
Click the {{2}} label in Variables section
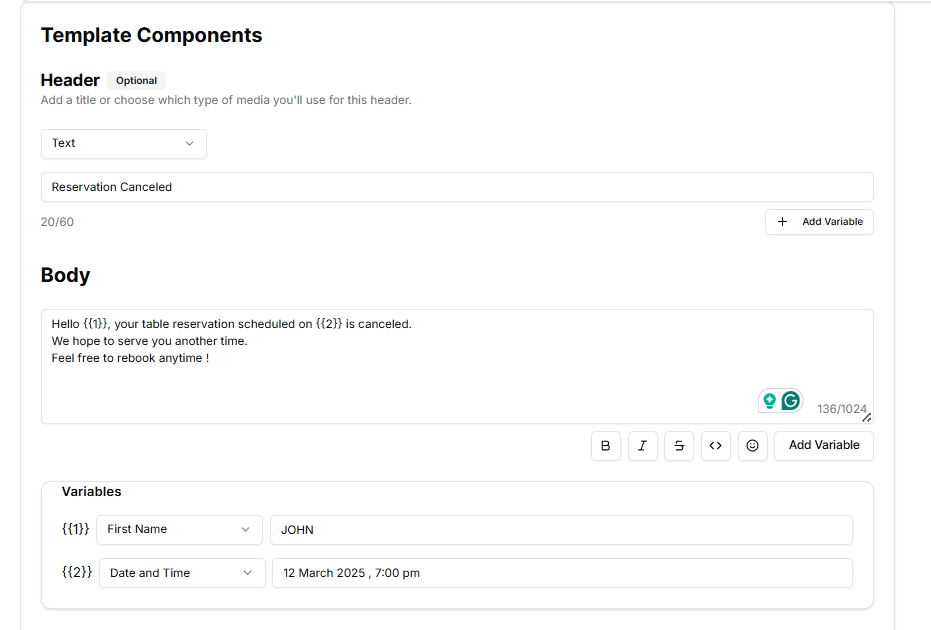[76, 572]
